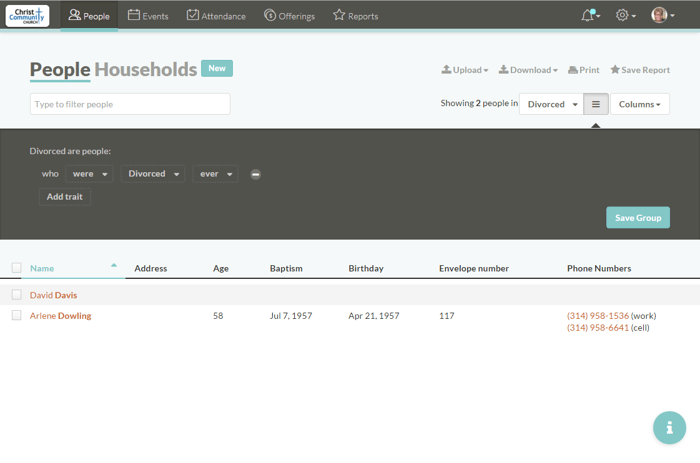Go to the Offerings tab
Image resolution: width=700 pixels, height=463 pixels.
pos(289,16)
